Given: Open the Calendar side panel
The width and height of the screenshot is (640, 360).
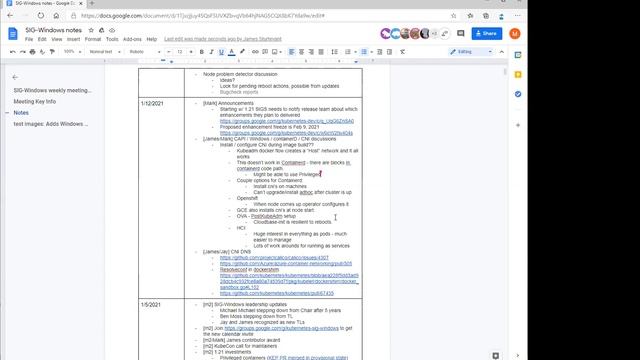Looking at the screenshot, I should 518,55.
